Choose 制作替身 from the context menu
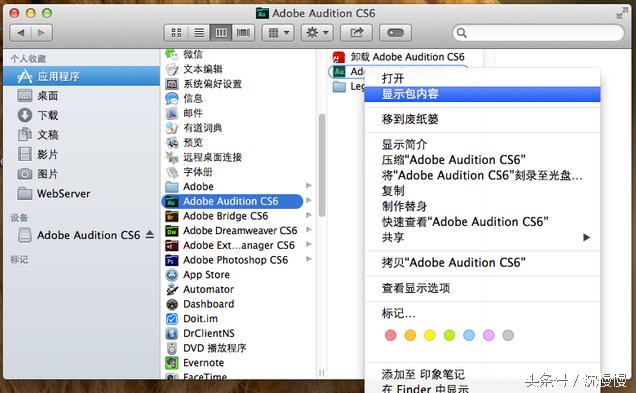This screenshot has width=636, height=393. [x=482, y=206]
